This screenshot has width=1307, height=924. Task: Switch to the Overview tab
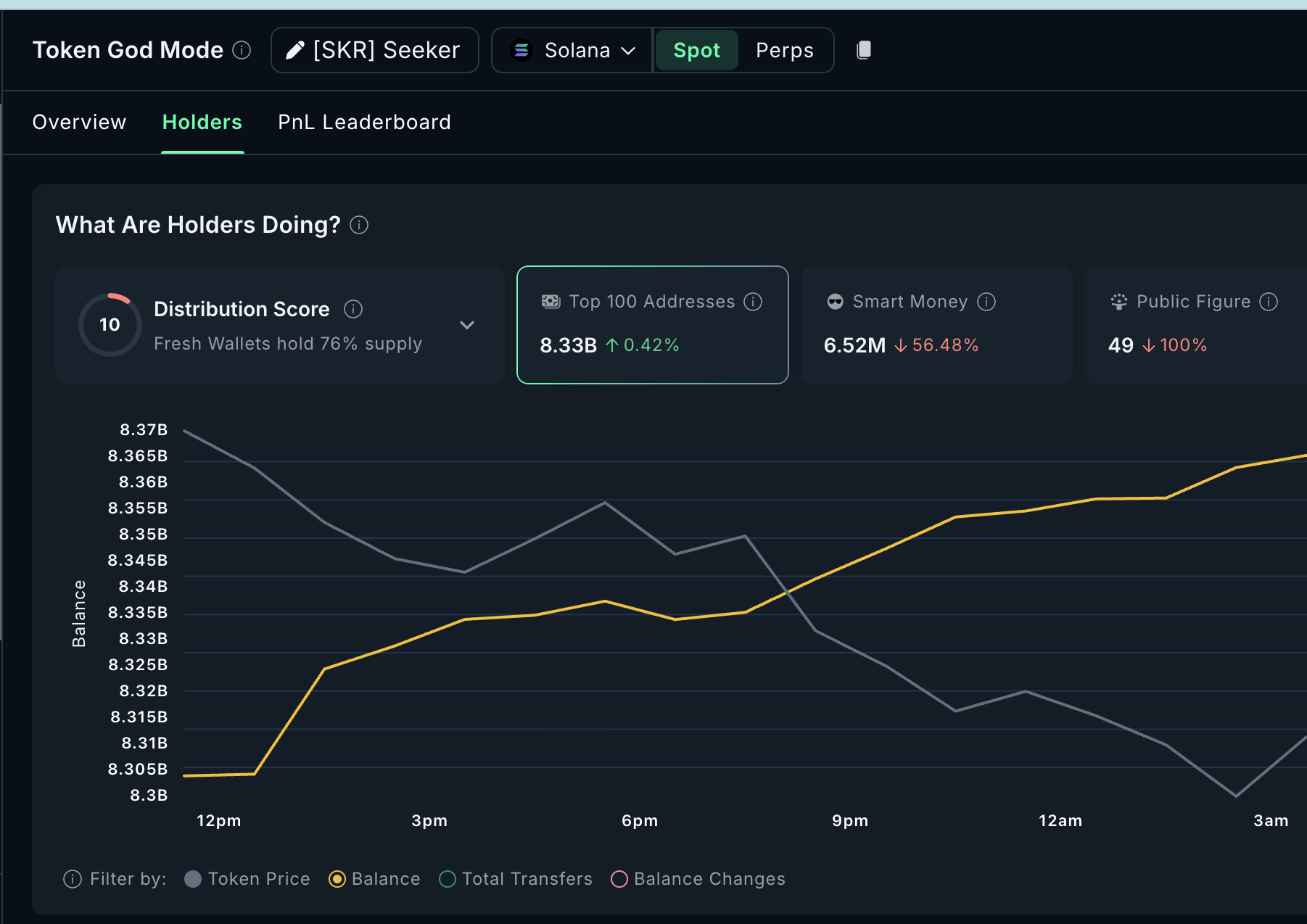(x=79, y=122)
